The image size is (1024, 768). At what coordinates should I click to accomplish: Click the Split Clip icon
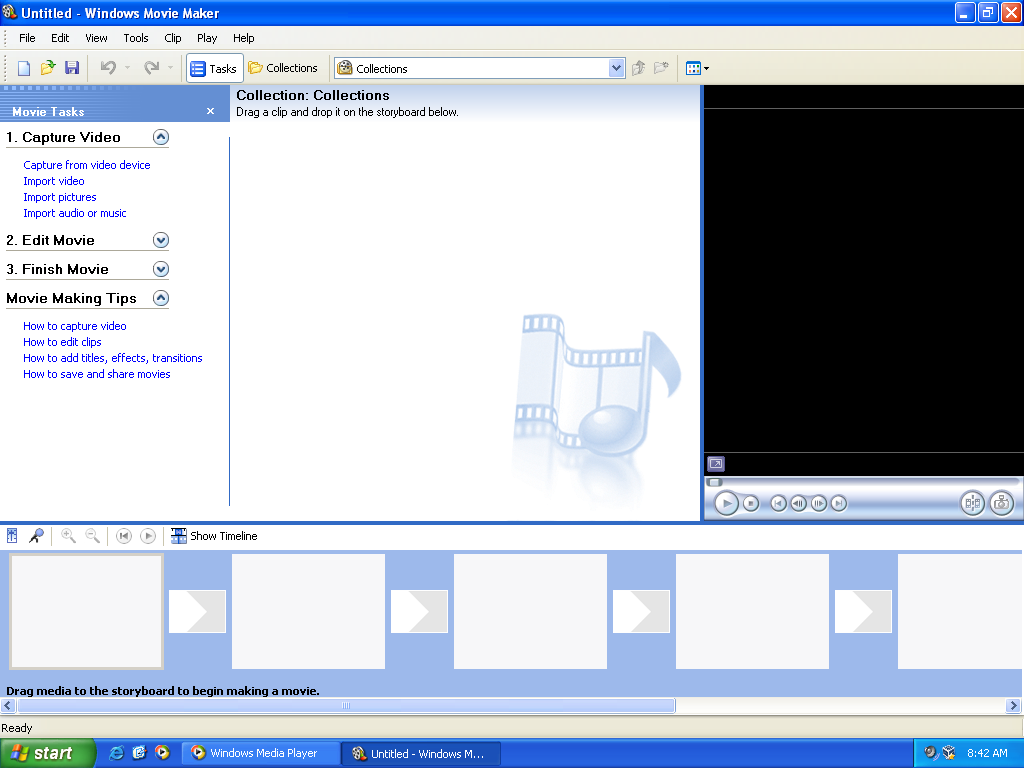(972, 504)
